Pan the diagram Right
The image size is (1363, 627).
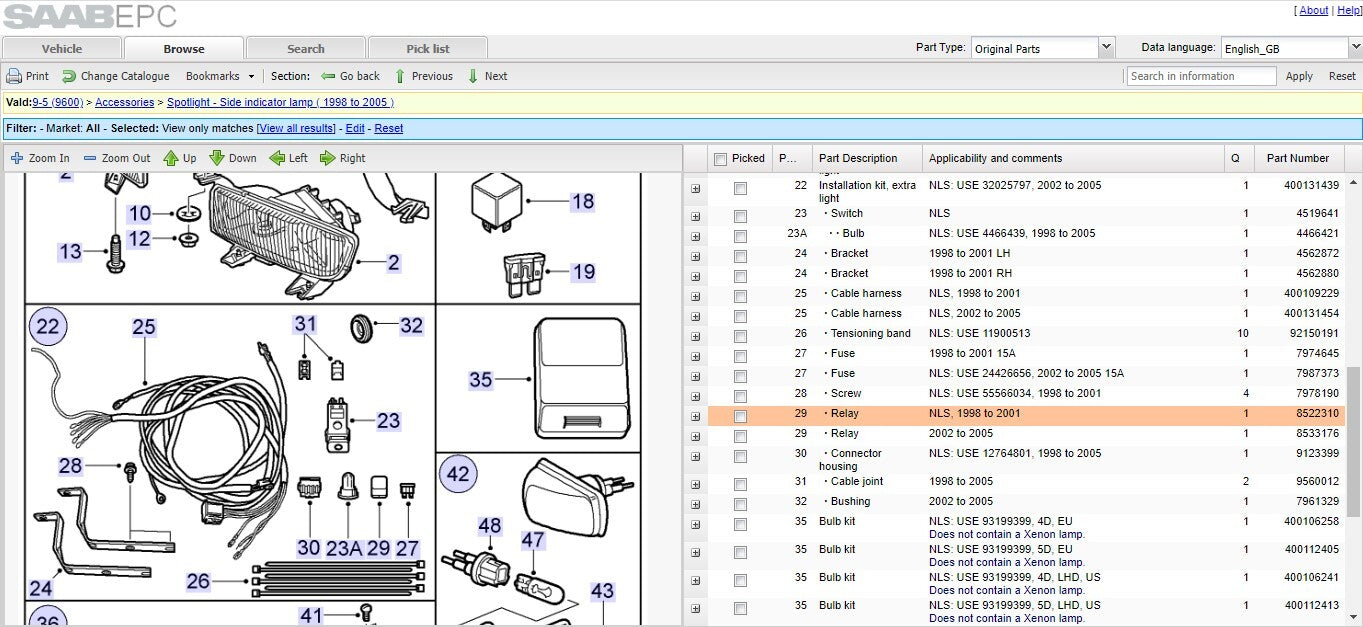click(343, 158)
